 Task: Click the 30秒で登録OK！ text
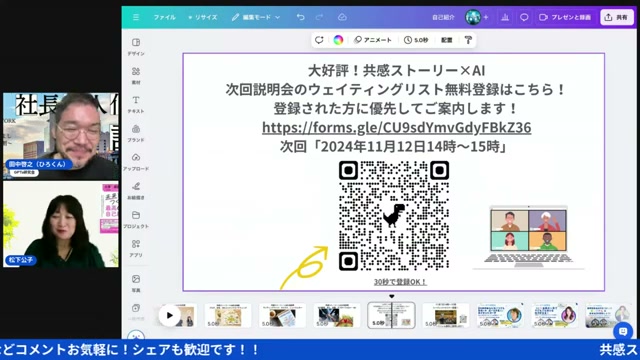pos(400,282)
